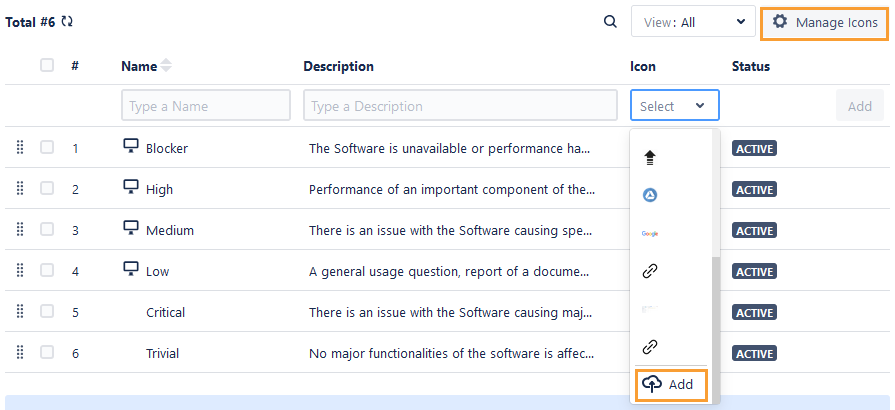Screen dimensions: 895x410
Task: Choose the last chain link icon in list
Action: click(650, 347)
